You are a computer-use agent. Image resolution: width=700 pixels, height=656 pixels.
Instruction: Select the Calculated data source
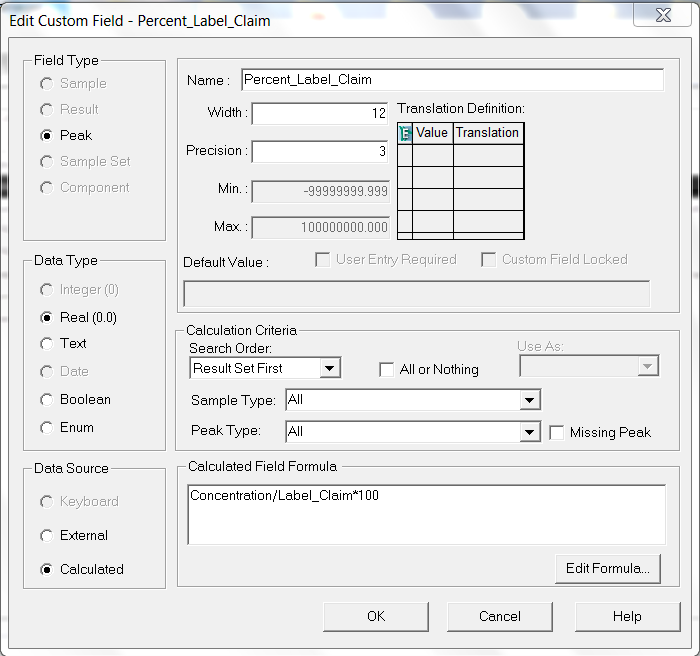point(46,569)
